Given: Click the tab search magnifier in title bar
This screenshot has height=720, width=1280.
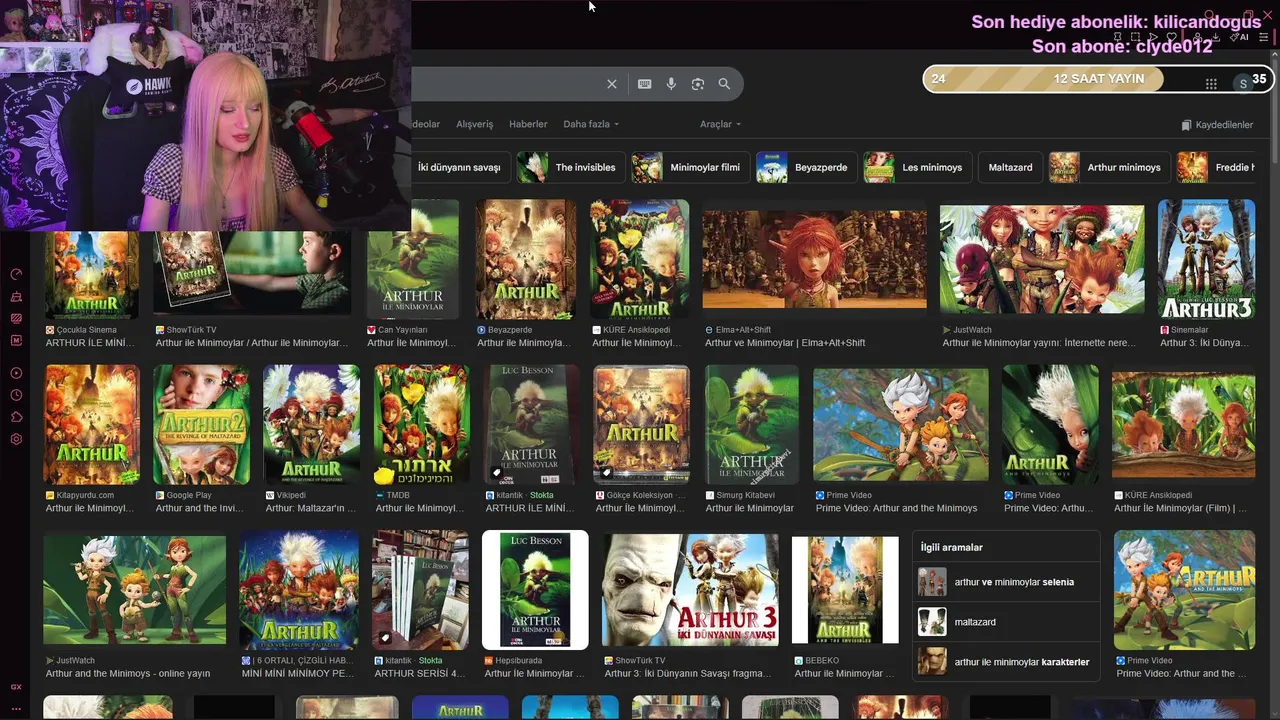Looking at the screenshot, I should pos(1210,16).
